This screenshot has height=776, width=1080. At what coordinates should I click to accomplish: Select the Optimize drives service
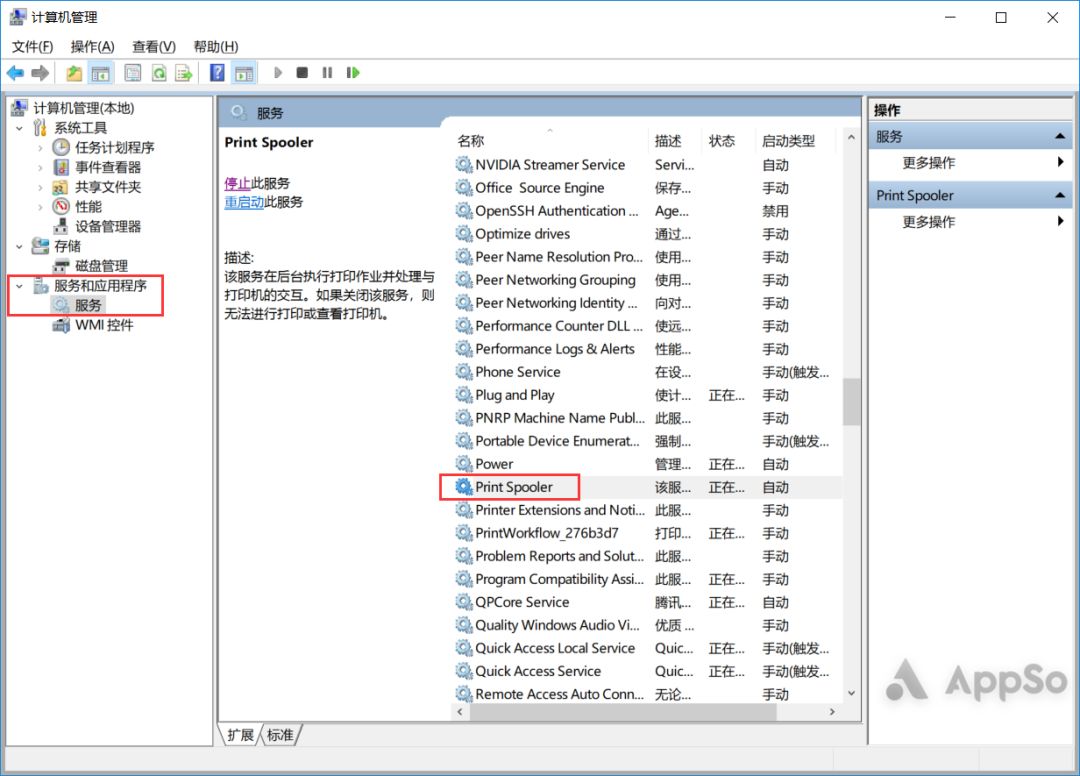pos(647,234)
